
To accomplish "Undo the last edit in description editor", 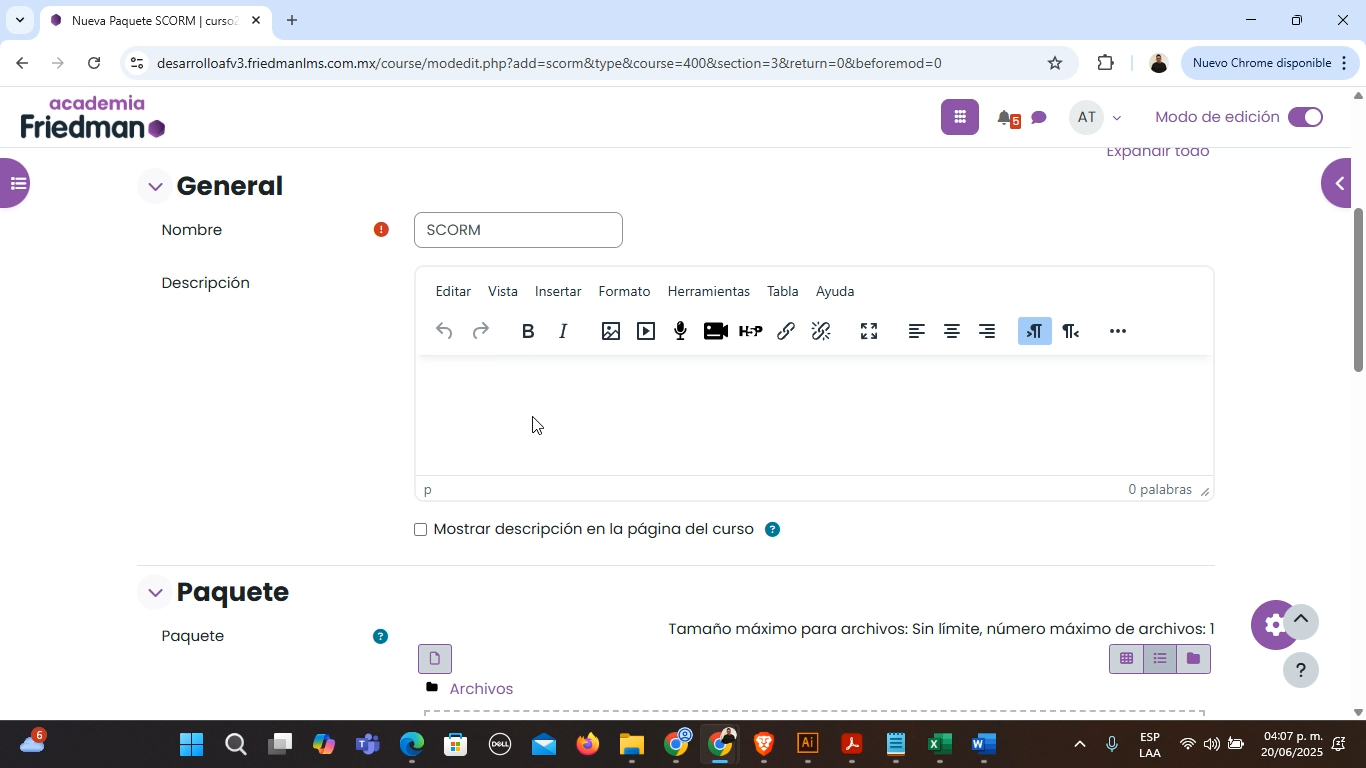I will pyautogui.click(x=444, y=331).
